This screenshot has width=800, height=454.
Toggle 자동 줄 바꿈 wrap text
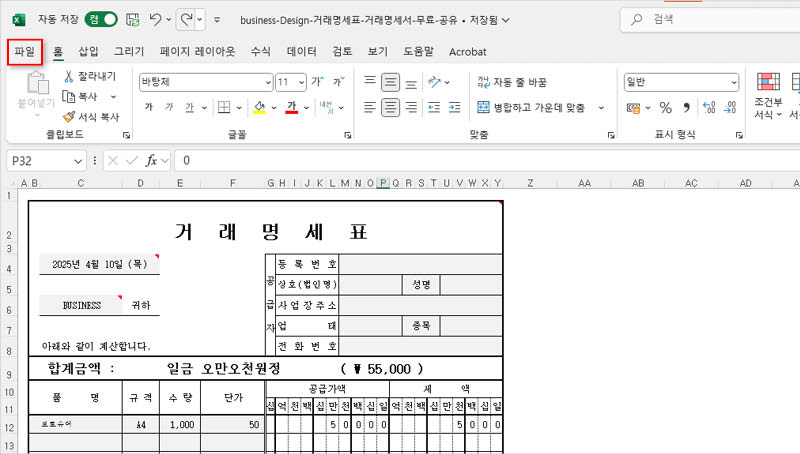(512, 82)
